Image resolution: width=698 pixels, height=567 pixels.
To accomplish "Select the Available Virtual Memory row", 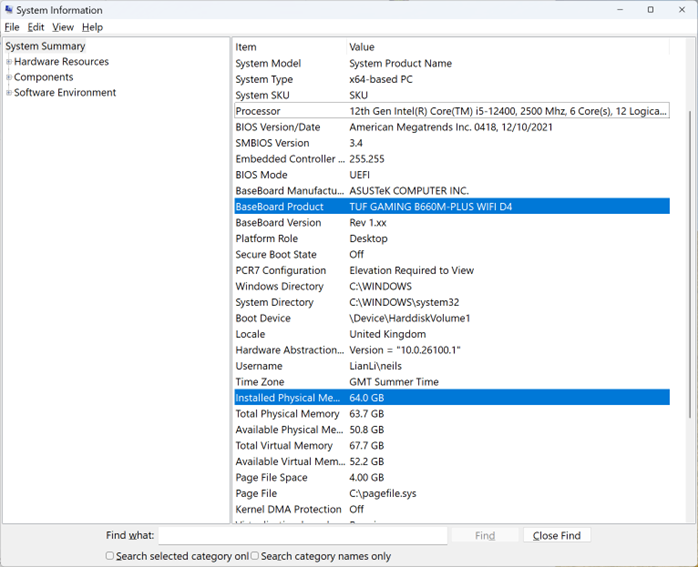I will [x=452, y=462].
